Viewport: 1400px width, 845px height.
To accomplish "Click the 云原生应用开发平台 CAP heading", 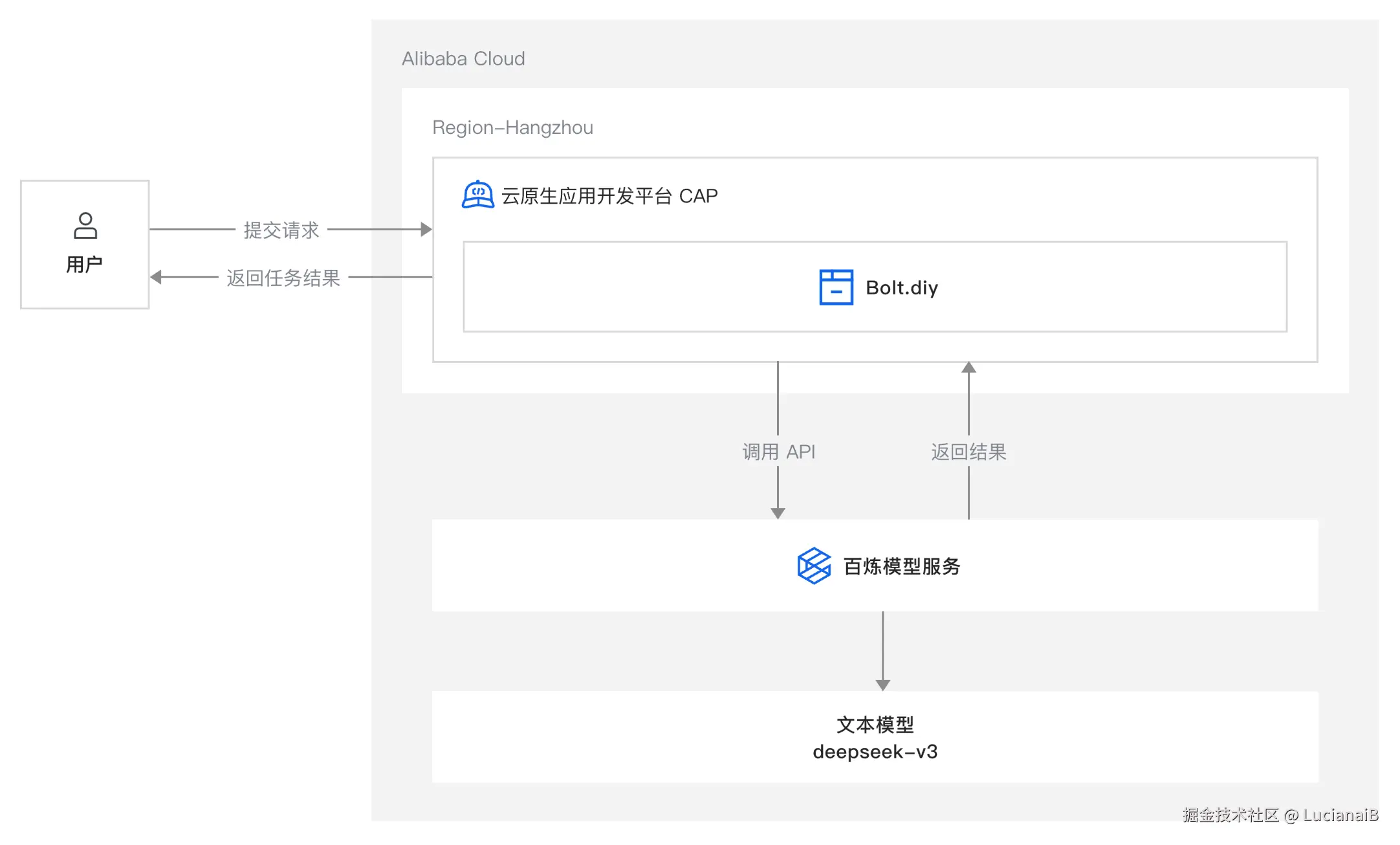I will pos(609,196).
